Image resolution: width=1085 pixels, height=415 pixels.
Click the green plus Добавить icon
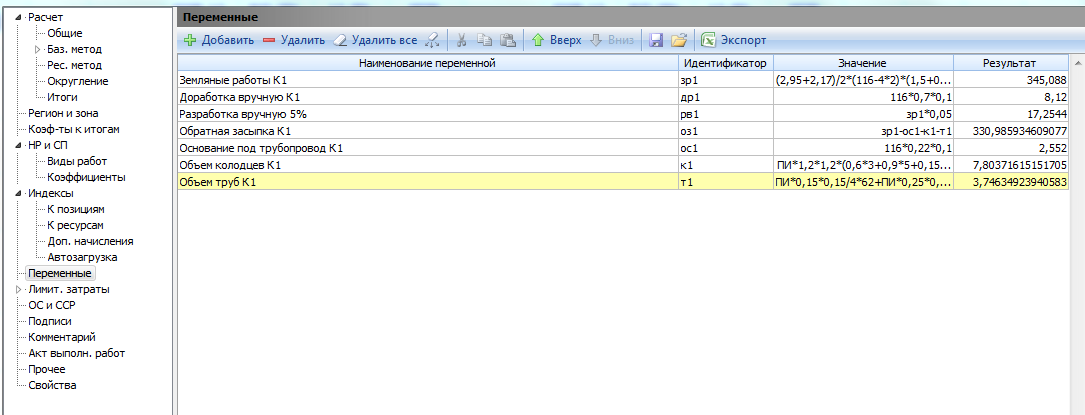(x=189, y=41)
